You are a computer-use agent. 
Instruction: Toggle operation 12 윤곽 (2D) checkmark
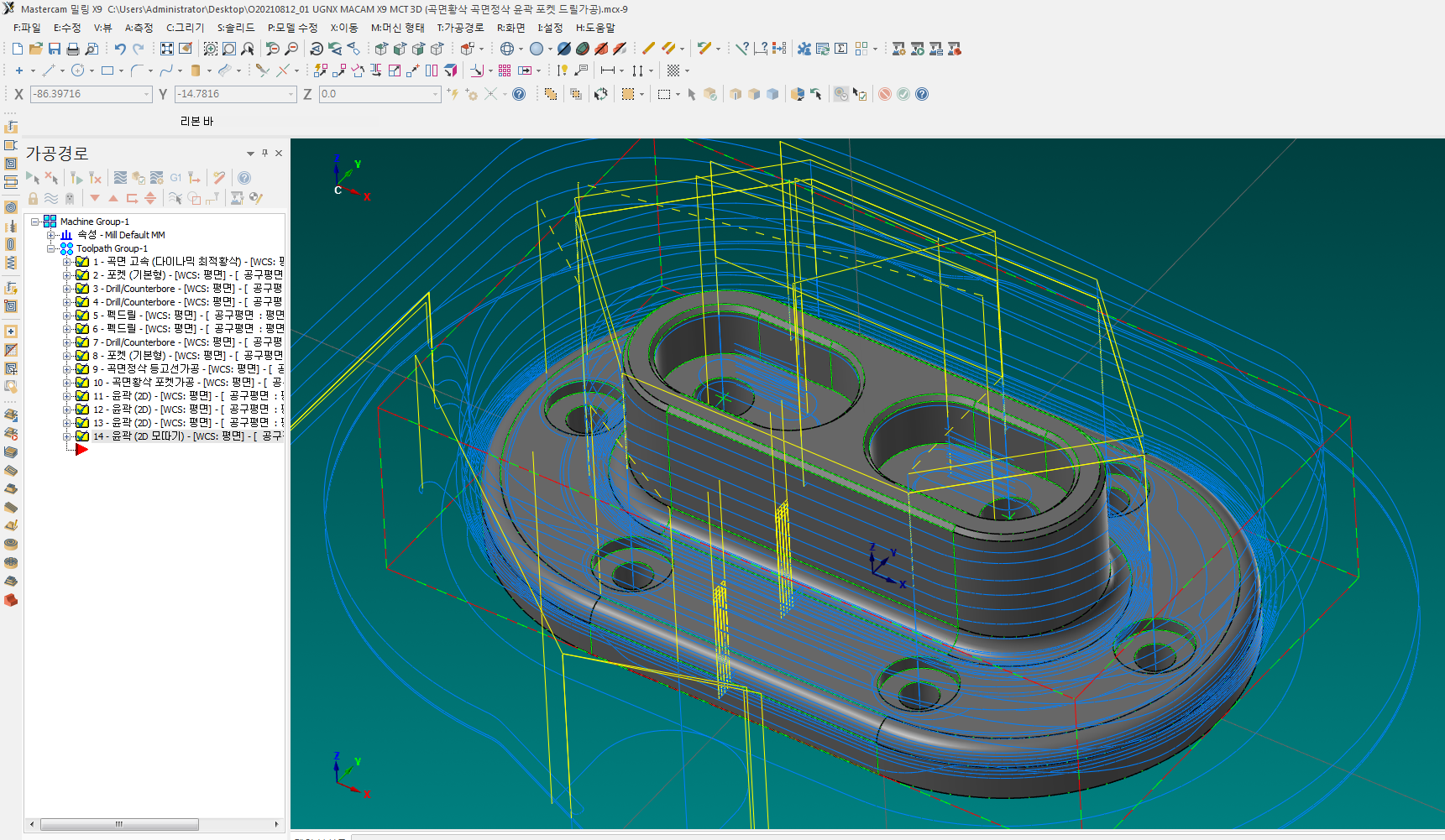coord(82,410)
